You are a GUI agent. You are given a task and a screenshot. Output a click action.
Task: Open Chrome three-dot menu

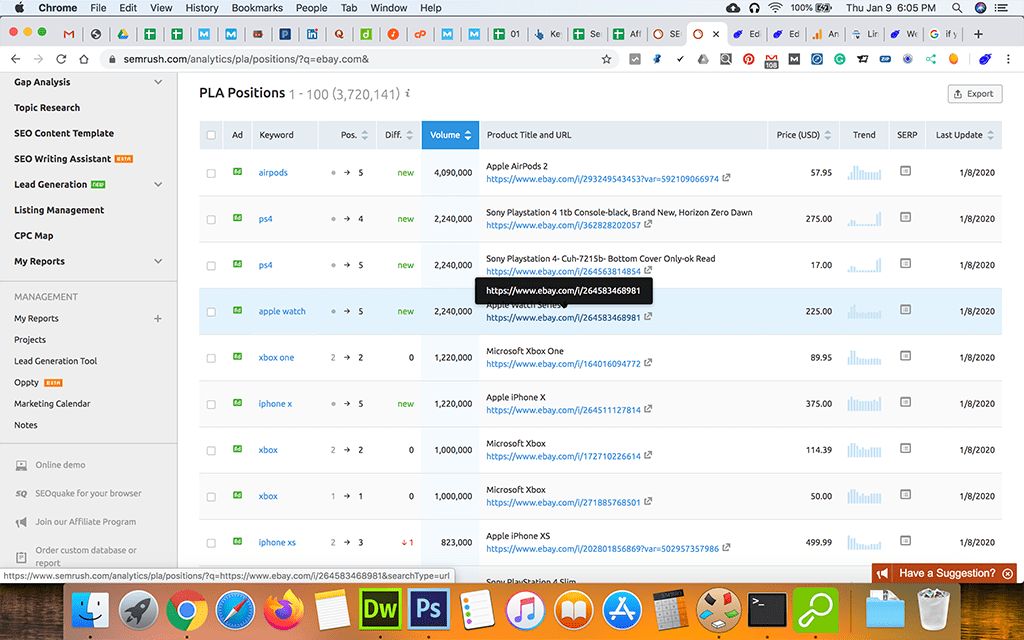(1008, 59)
